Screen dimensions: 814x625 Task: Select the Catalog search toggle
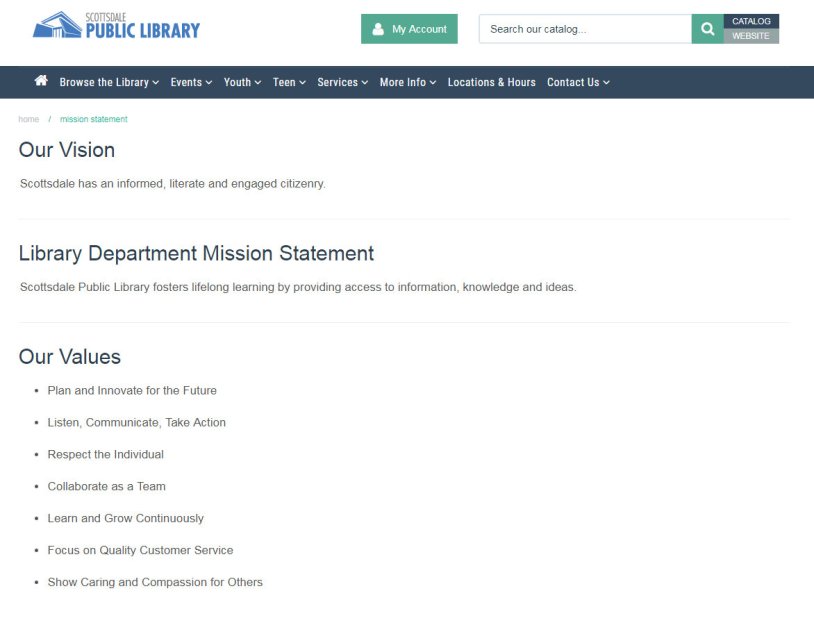click(x=751, y=21)
